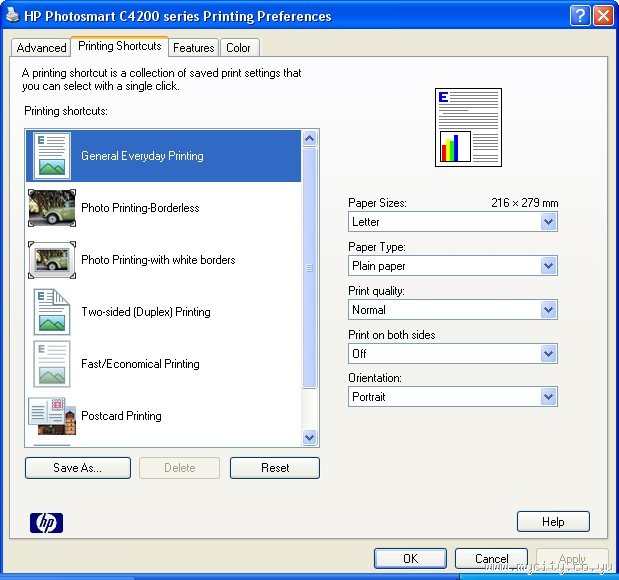Click the Photo Printing-Borderless thumbnail icon
The width and height of the screenshot is (619, 580).
pos(52,208)
